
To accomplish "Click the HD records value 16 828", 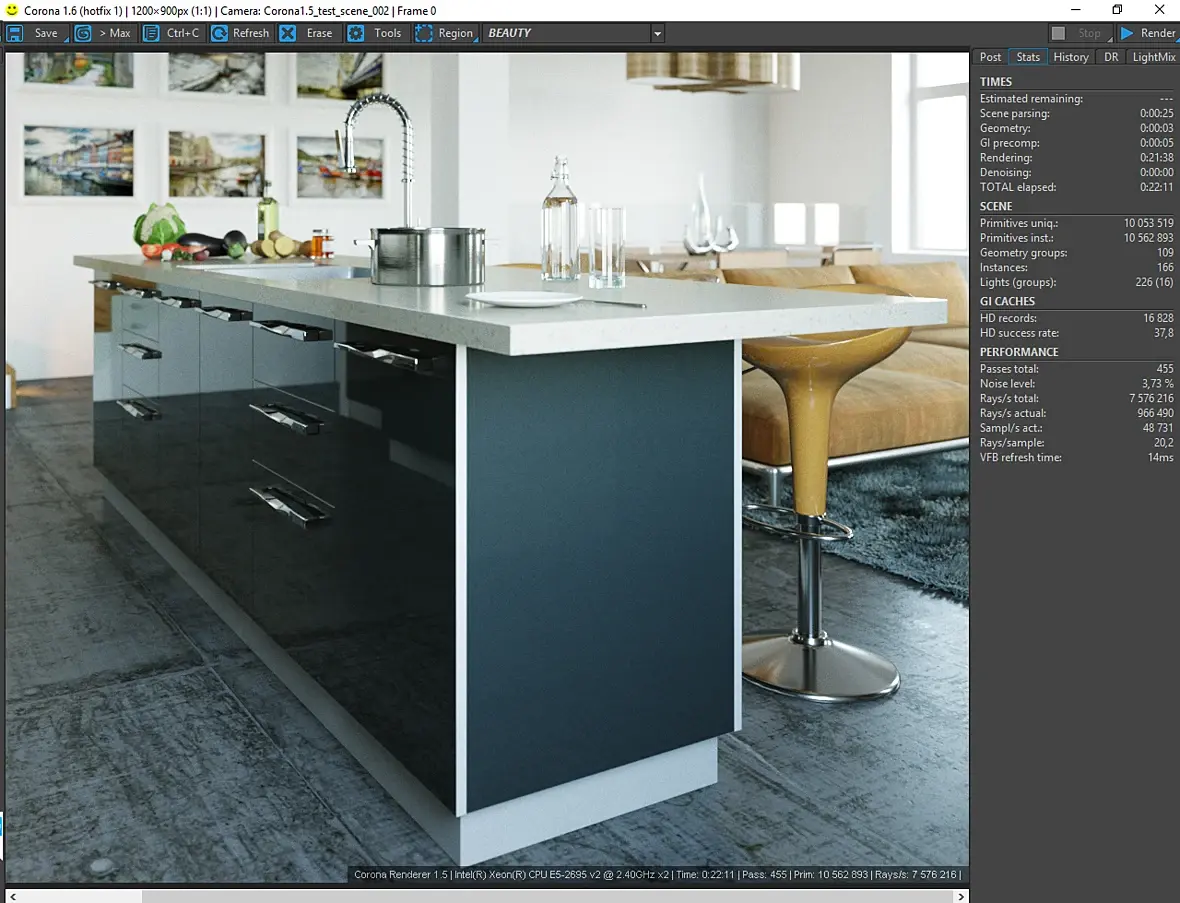I will coord(1158,318).
